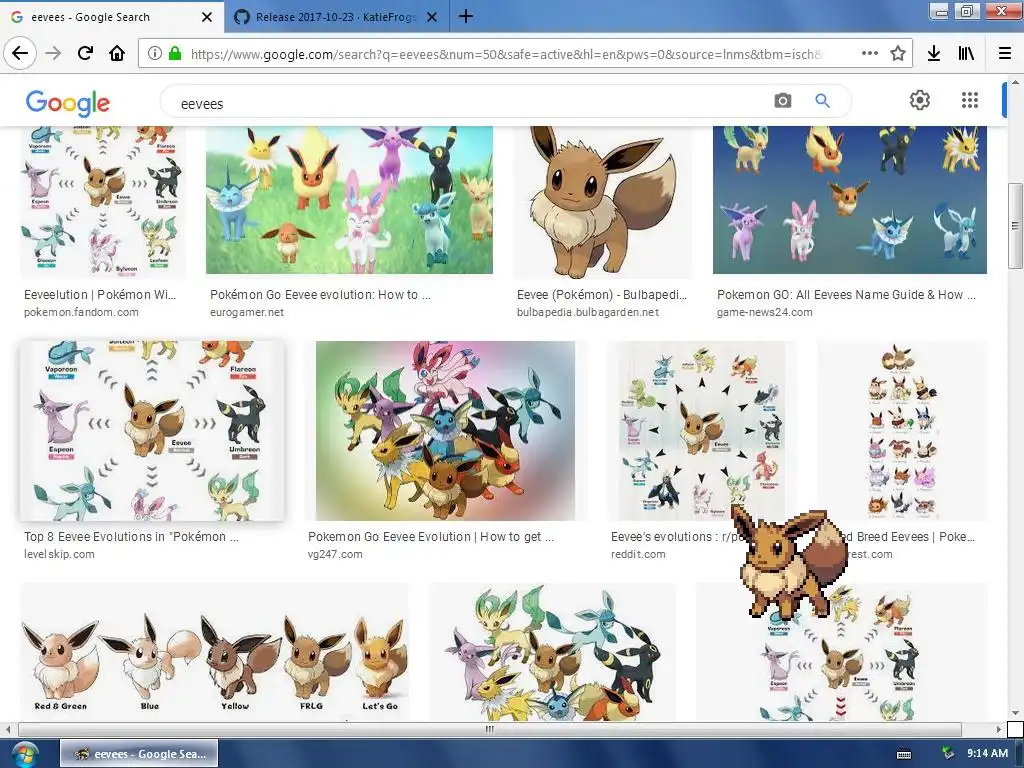1024x768 pixels.
Task: Click the Google logo
Action: pyautogui.click(x=67, y=103)
